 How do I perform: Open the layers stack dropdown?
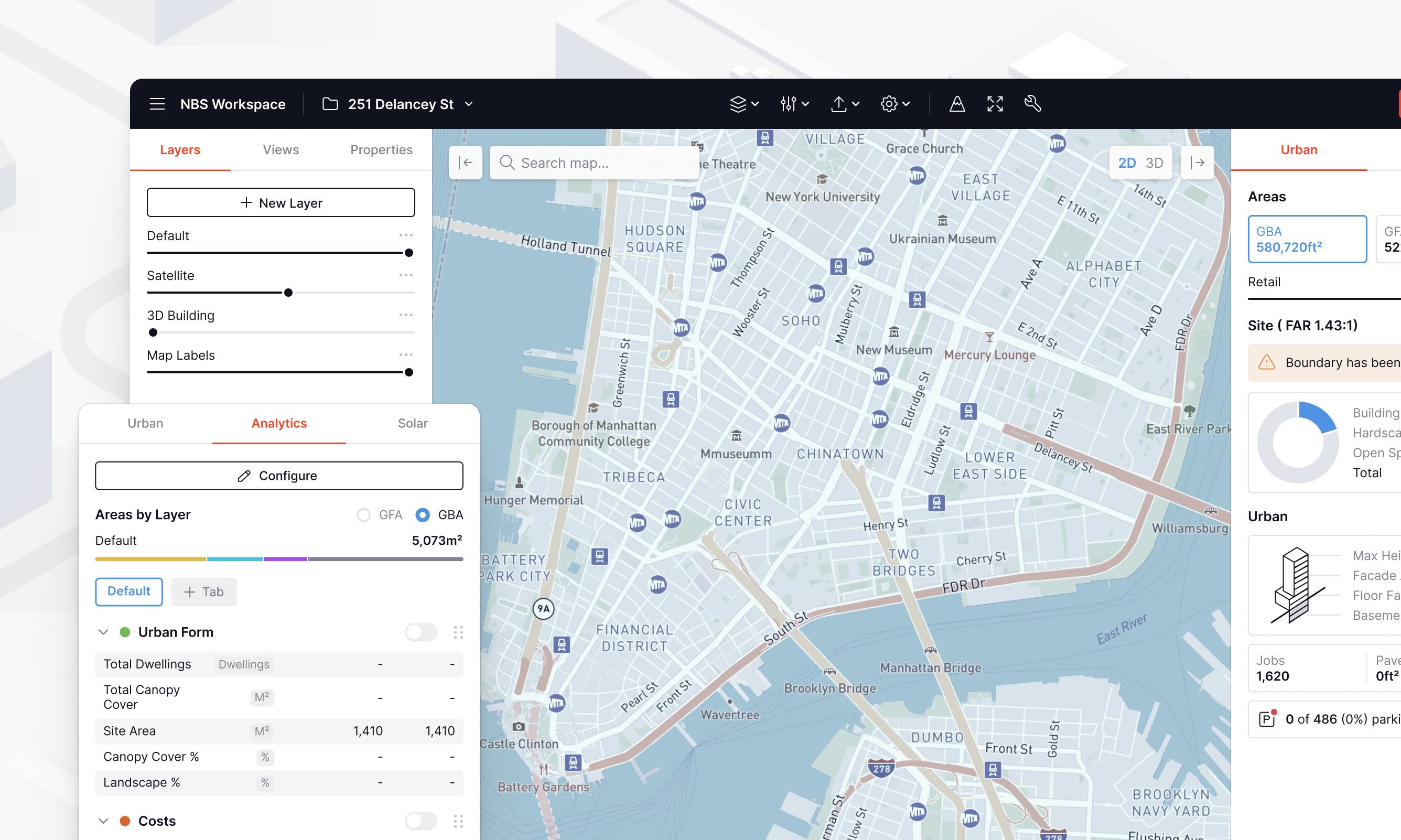[x=743, y=104]
